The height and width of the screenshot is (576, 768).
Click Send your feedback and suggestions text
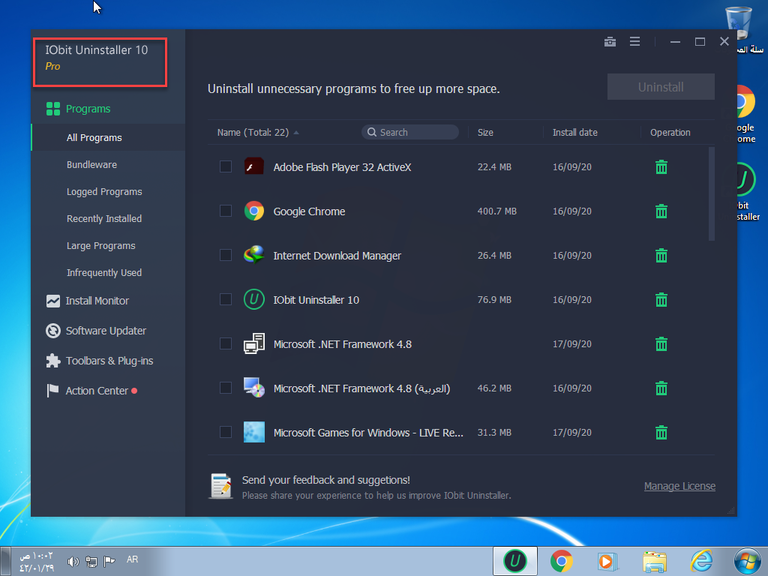point(326,480)
